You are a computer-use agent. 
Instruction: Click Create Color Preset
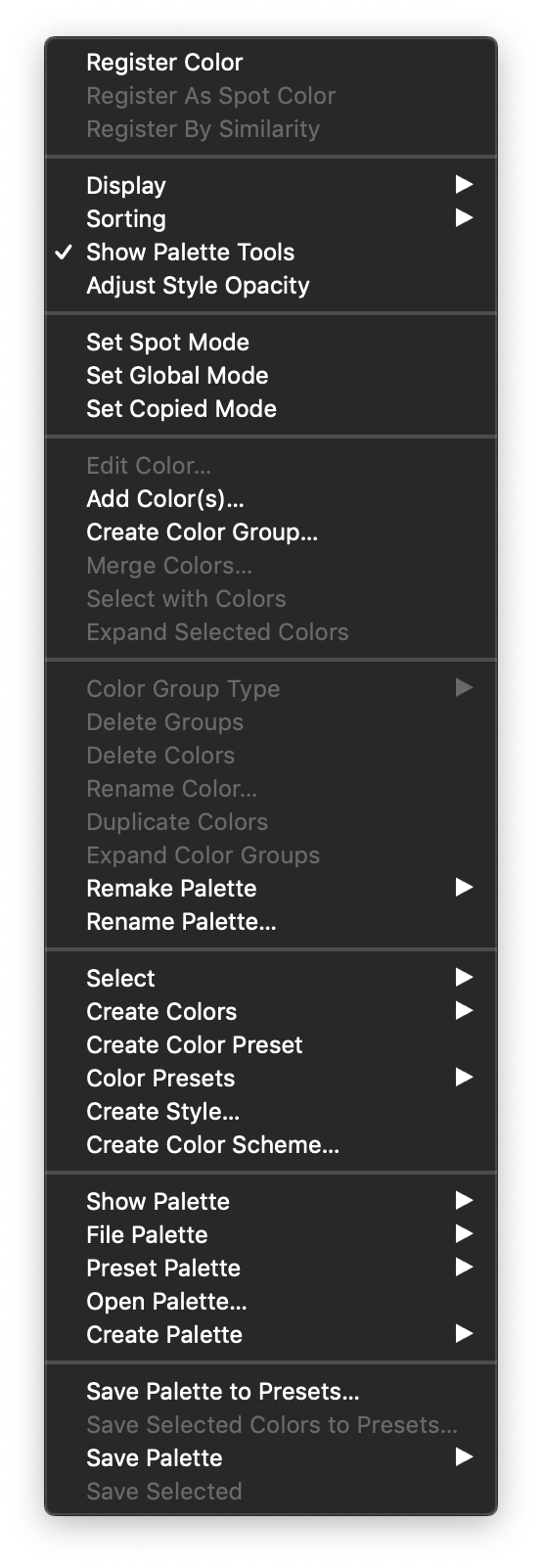(x=270, y=1045)
